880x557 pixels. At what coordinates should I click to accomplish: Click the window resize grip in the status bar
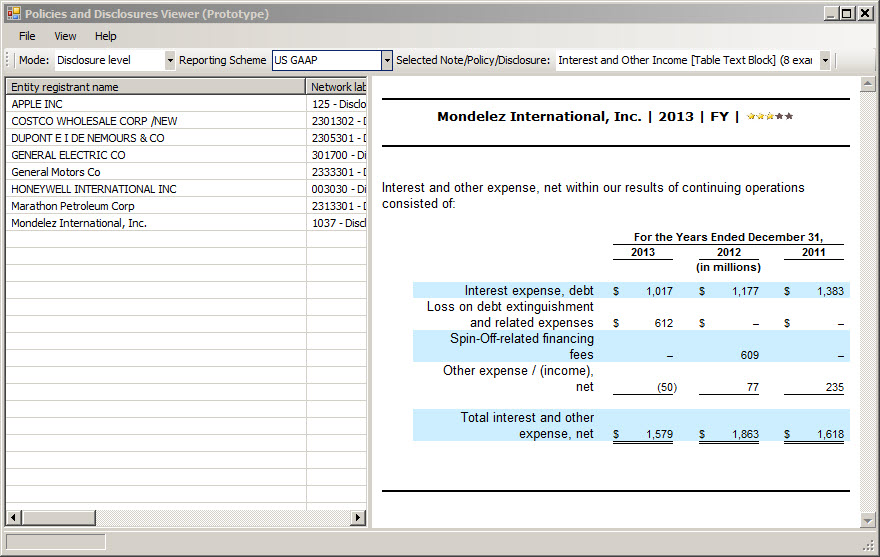pos(868,545)
